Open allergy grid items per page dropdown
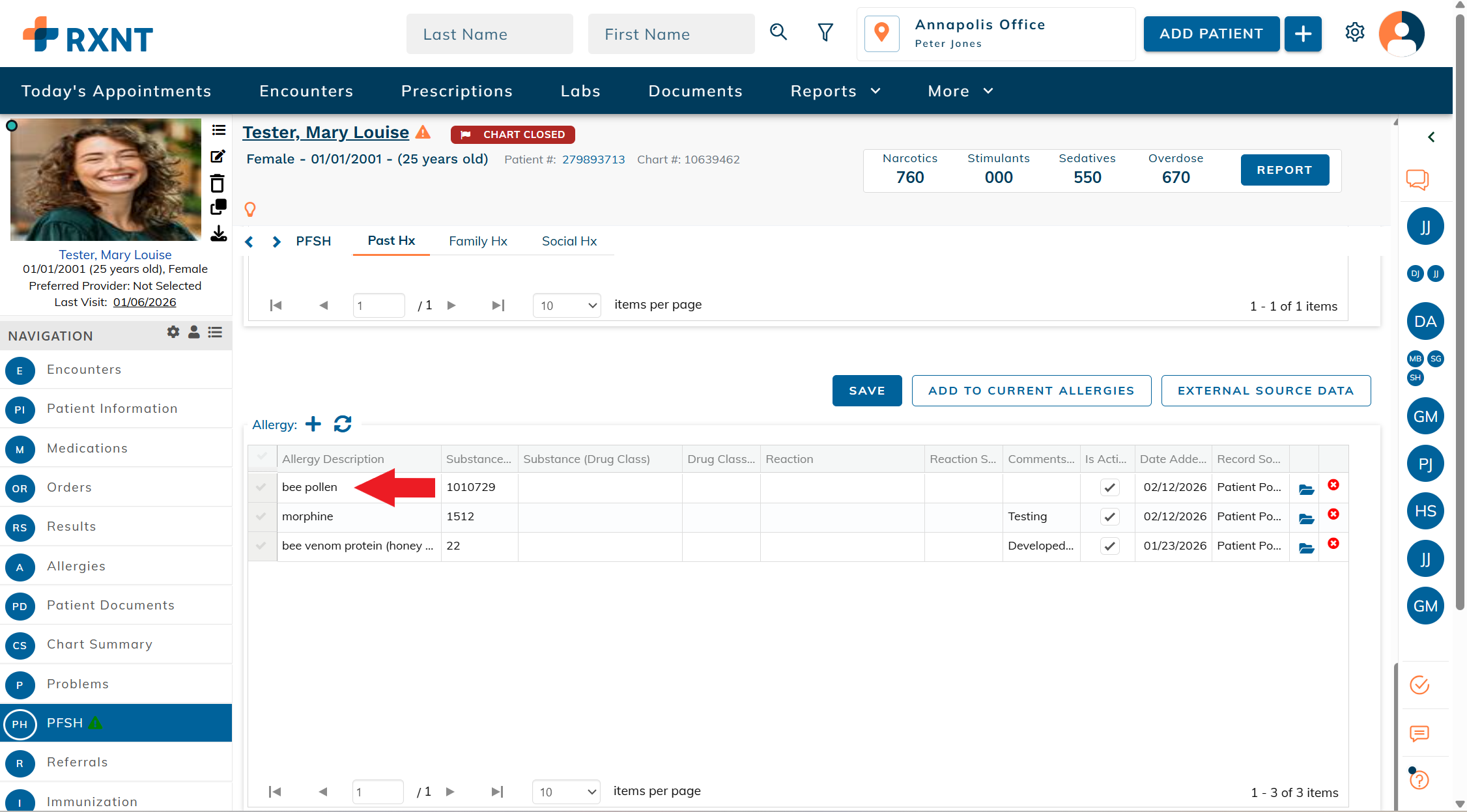This screenshot has width=1467, height=812. pos(565,792)
